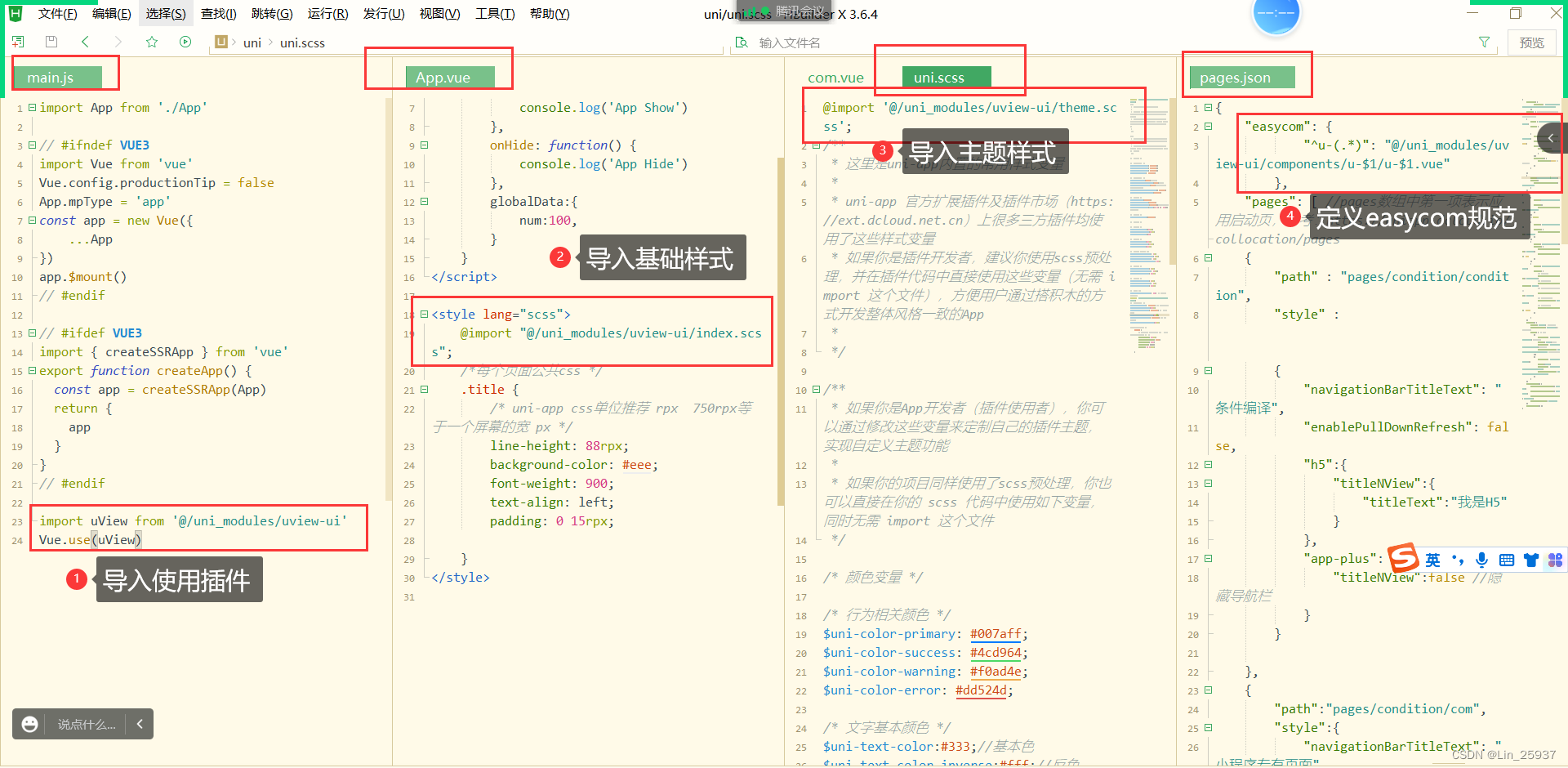1568x768 pixels.
Task: Click the smiley face feedback icon
Action: click(30, 724)
